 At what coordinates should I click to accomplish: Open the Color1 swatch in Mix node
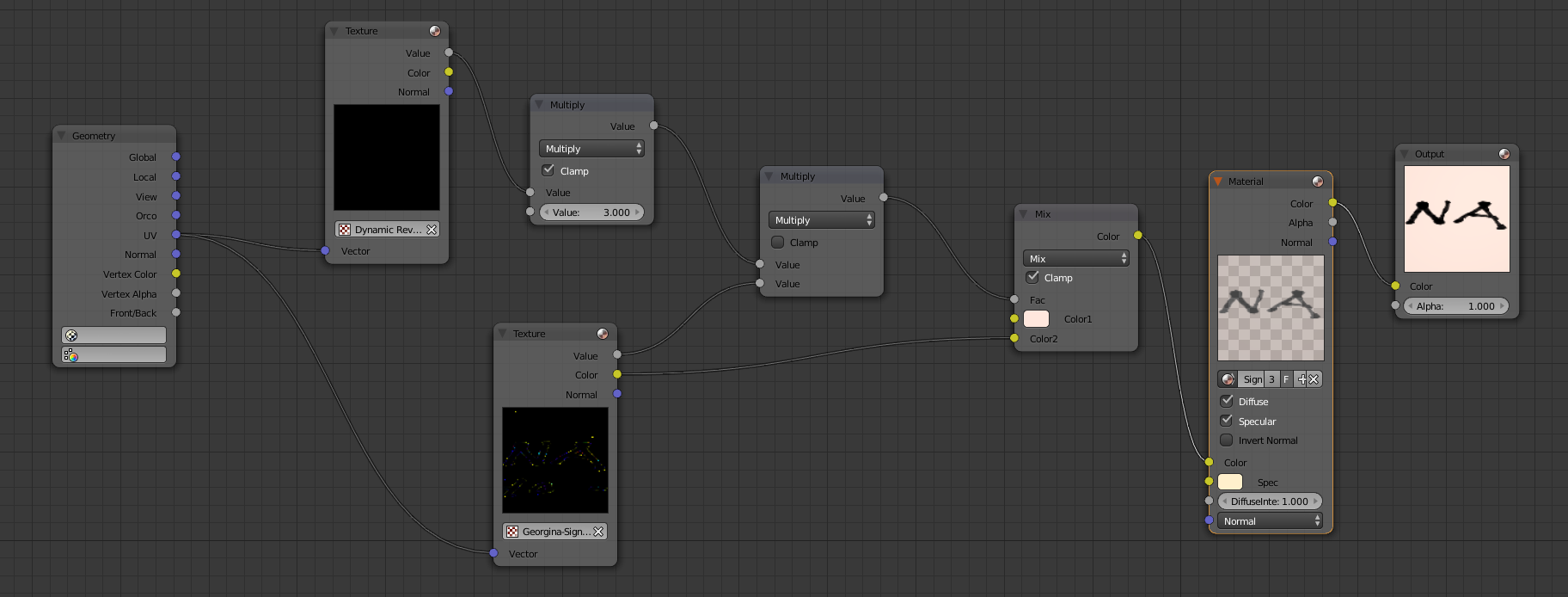(1036, 319)
